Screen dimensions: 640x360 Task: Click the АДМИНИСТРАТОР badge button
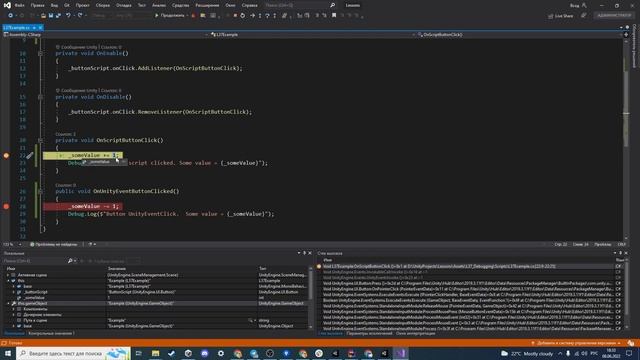click(614, 16)
